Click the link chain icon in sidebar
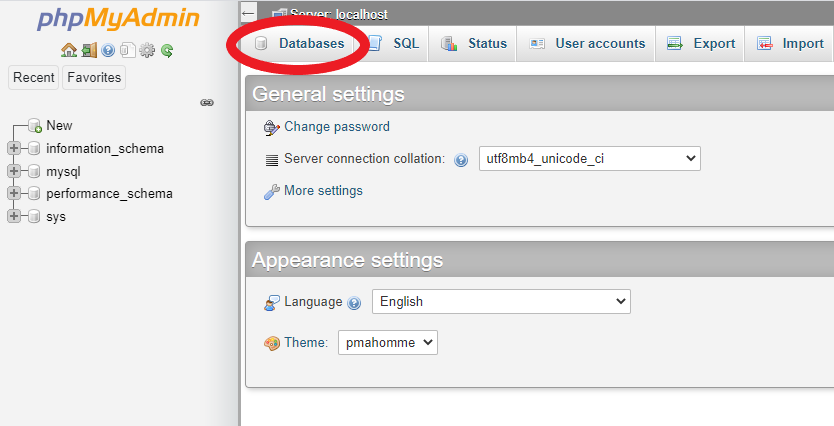This screenshot has height=426, width=834. [x=207, y=102]
